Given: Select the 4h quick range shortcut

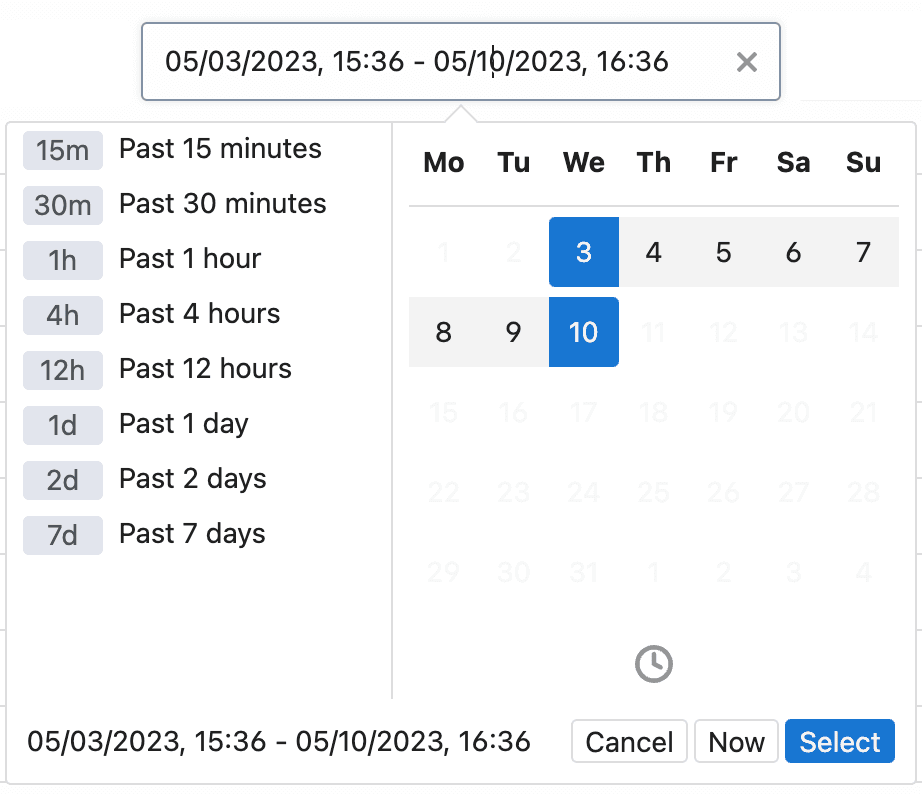Looking at the screenshot, I should click(63, 315).
